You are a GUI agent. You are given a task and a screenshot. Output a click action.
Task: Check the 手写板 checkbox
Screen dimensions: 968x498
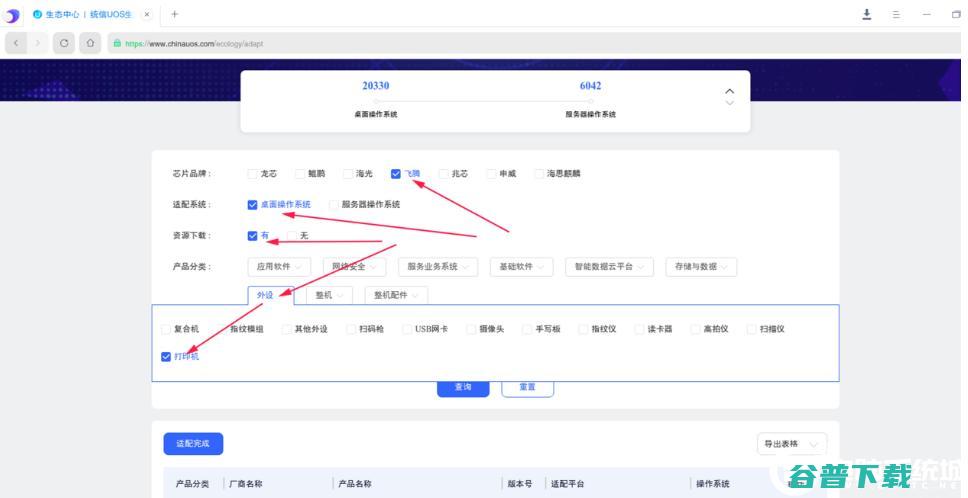(x=527, y=330)
